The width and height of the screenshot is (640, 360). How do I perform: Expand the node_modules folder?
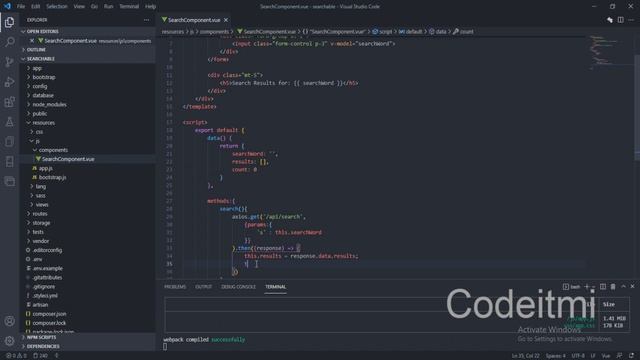(x=49, y=104)
